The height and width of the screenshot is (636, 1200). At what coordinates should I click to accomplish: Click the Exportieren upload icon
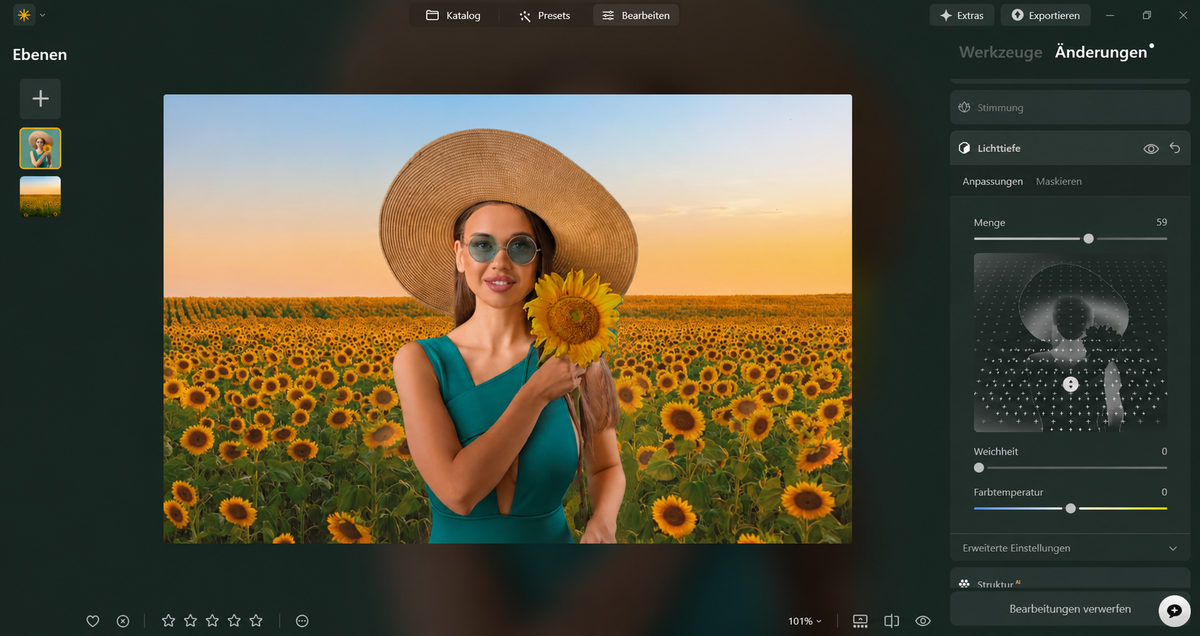click(x=1018, y=15)
